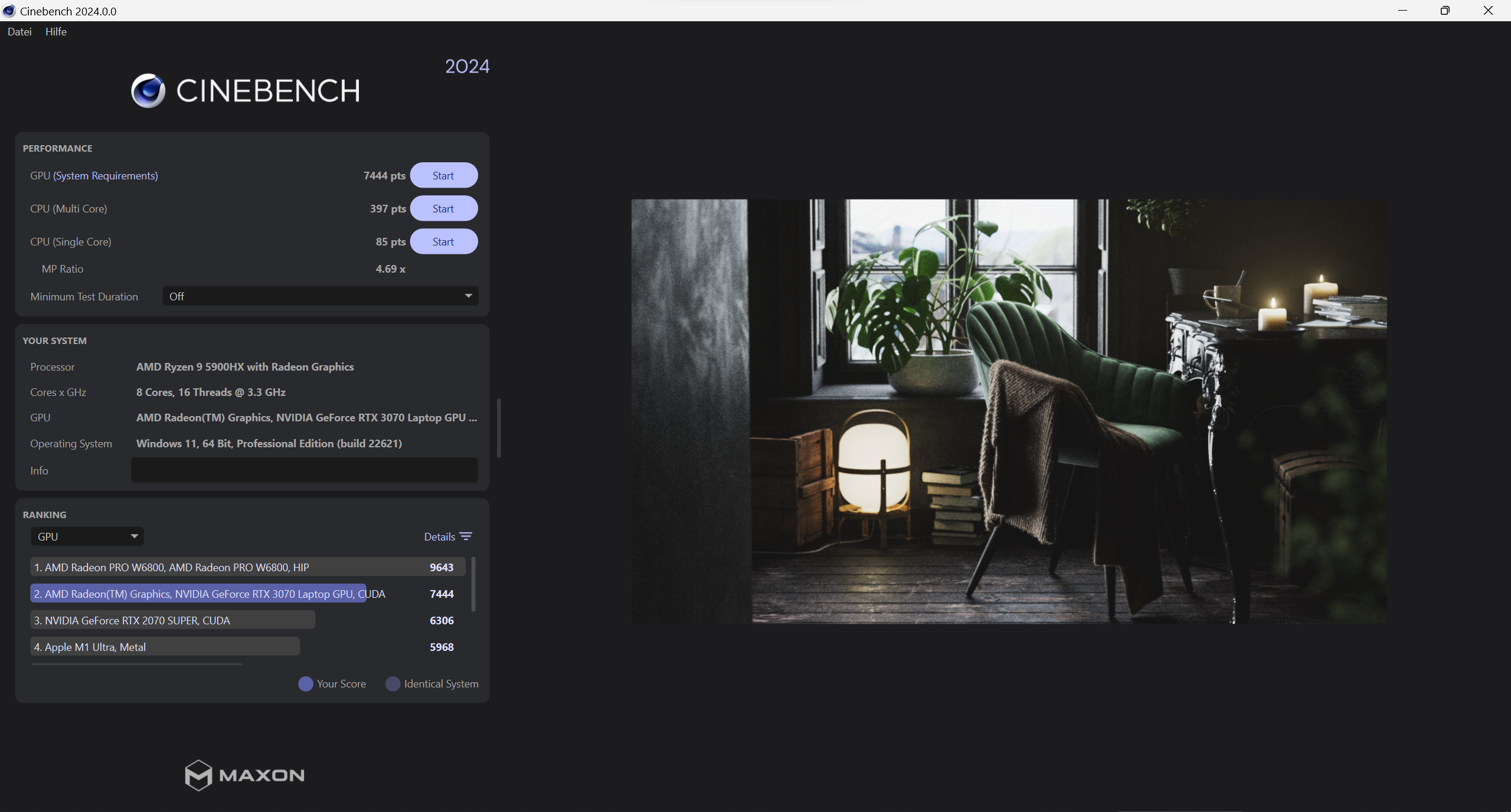
Task: Click the Windows 11 operating system text
Action: [x=269, y=444]
